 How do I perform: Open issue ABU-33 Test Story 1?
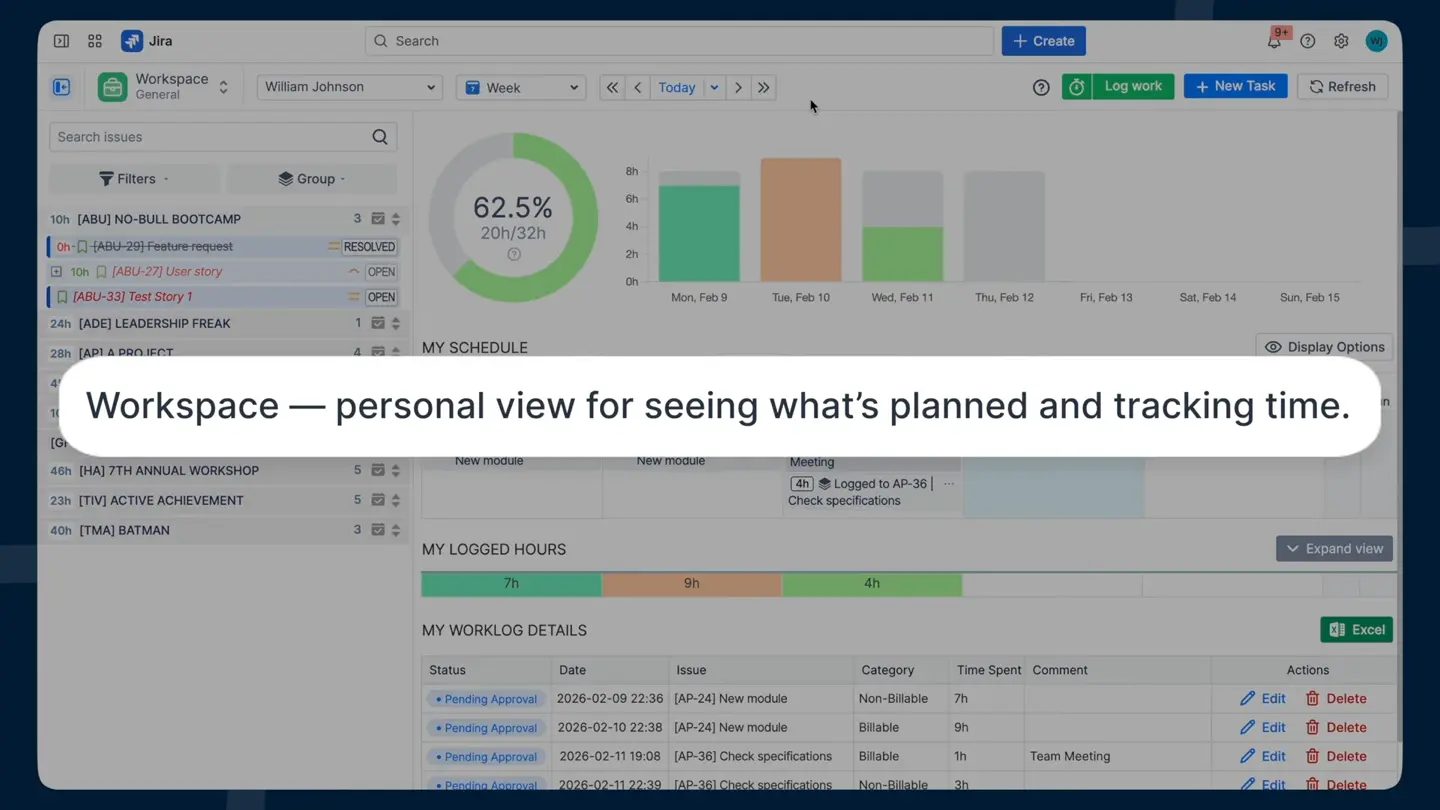133,297
